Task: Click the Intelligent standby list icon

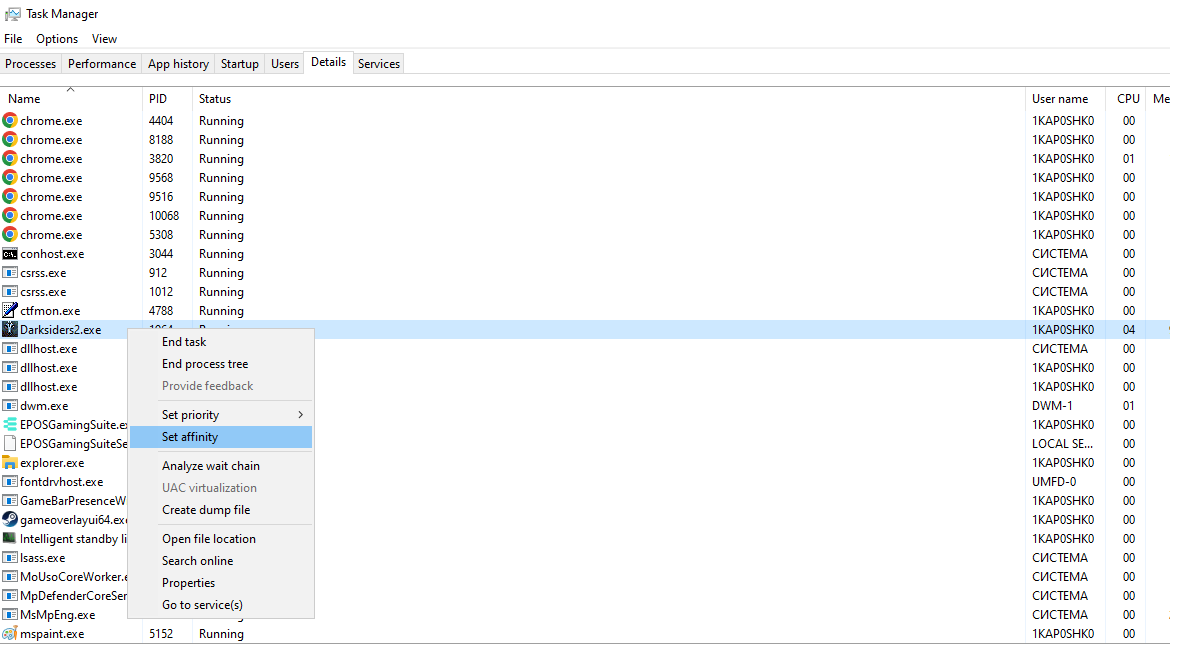Action: coord(10,538)
